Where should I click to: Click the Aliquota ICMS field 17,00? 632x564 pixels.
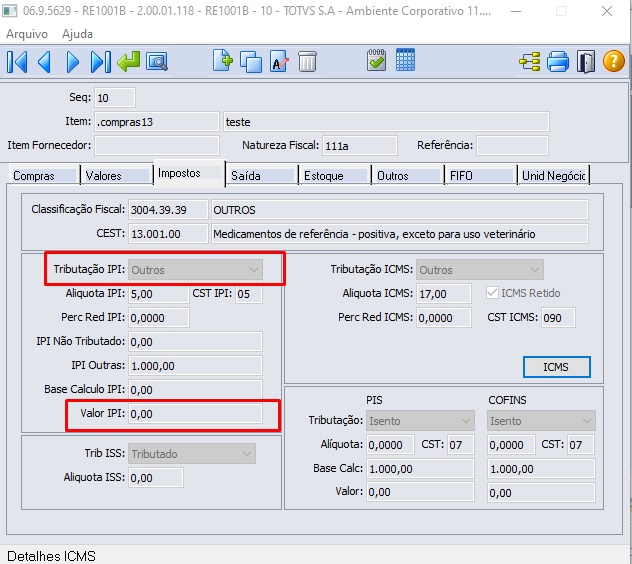click(444, 293)
